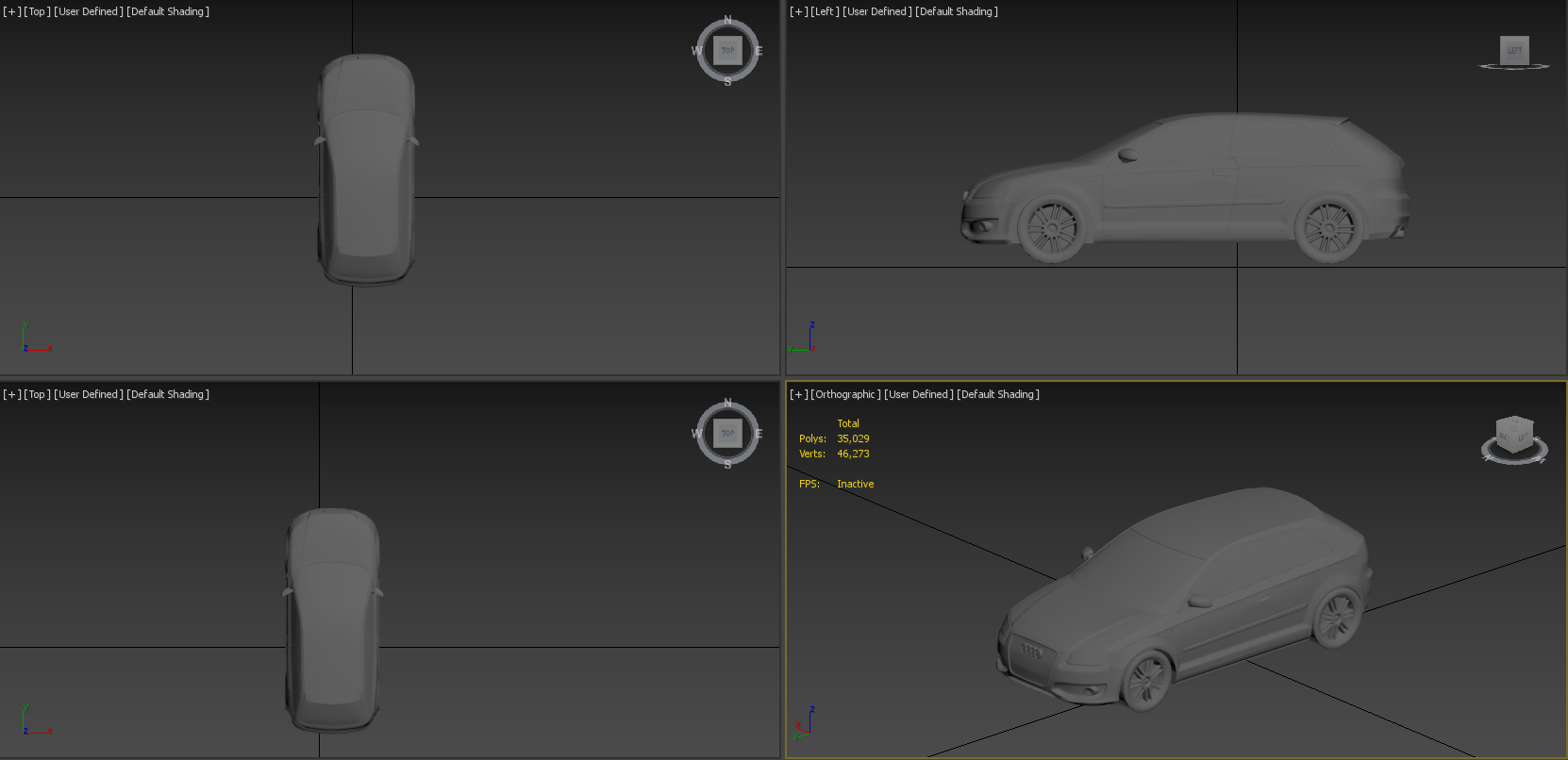Open the [+] menu in the Orthographic viewport

coord(799,395)
